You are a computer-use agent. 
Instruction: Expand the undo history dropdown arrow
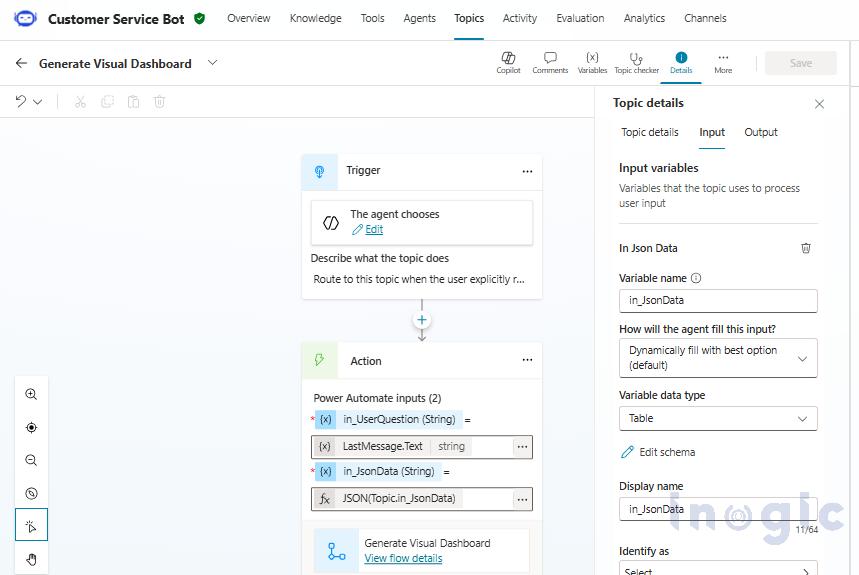point(38,102)
